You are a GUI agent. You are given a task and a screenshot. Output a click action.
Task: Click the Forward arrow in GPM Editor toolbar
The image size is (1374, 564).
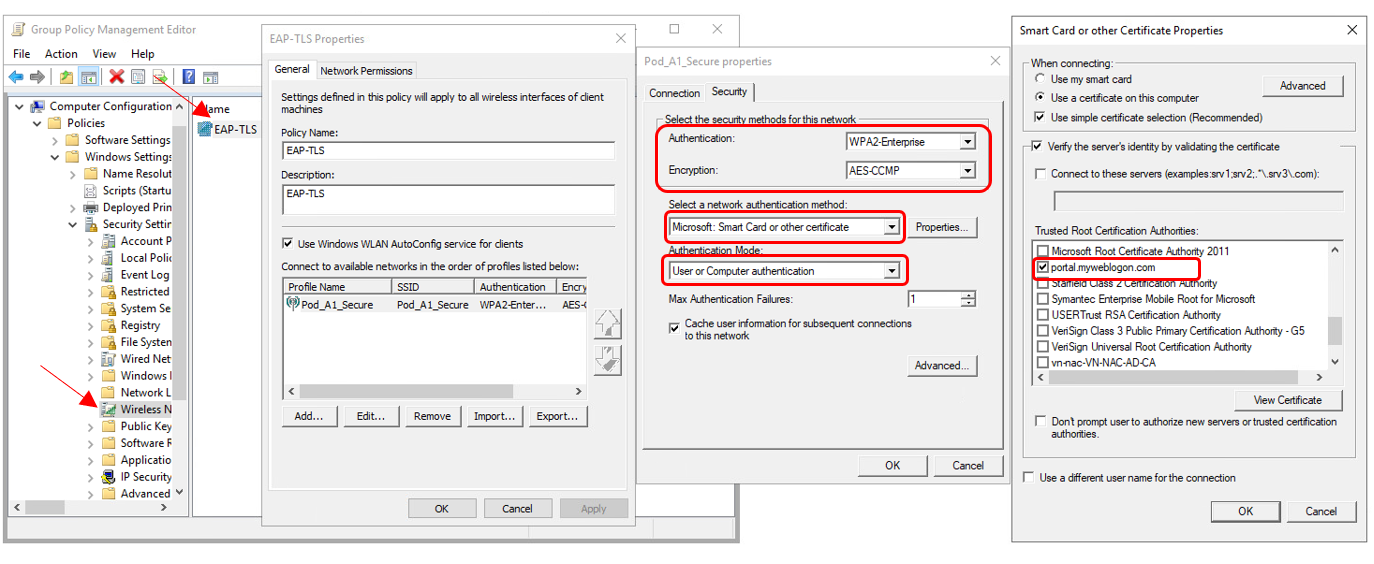(37, 77)
